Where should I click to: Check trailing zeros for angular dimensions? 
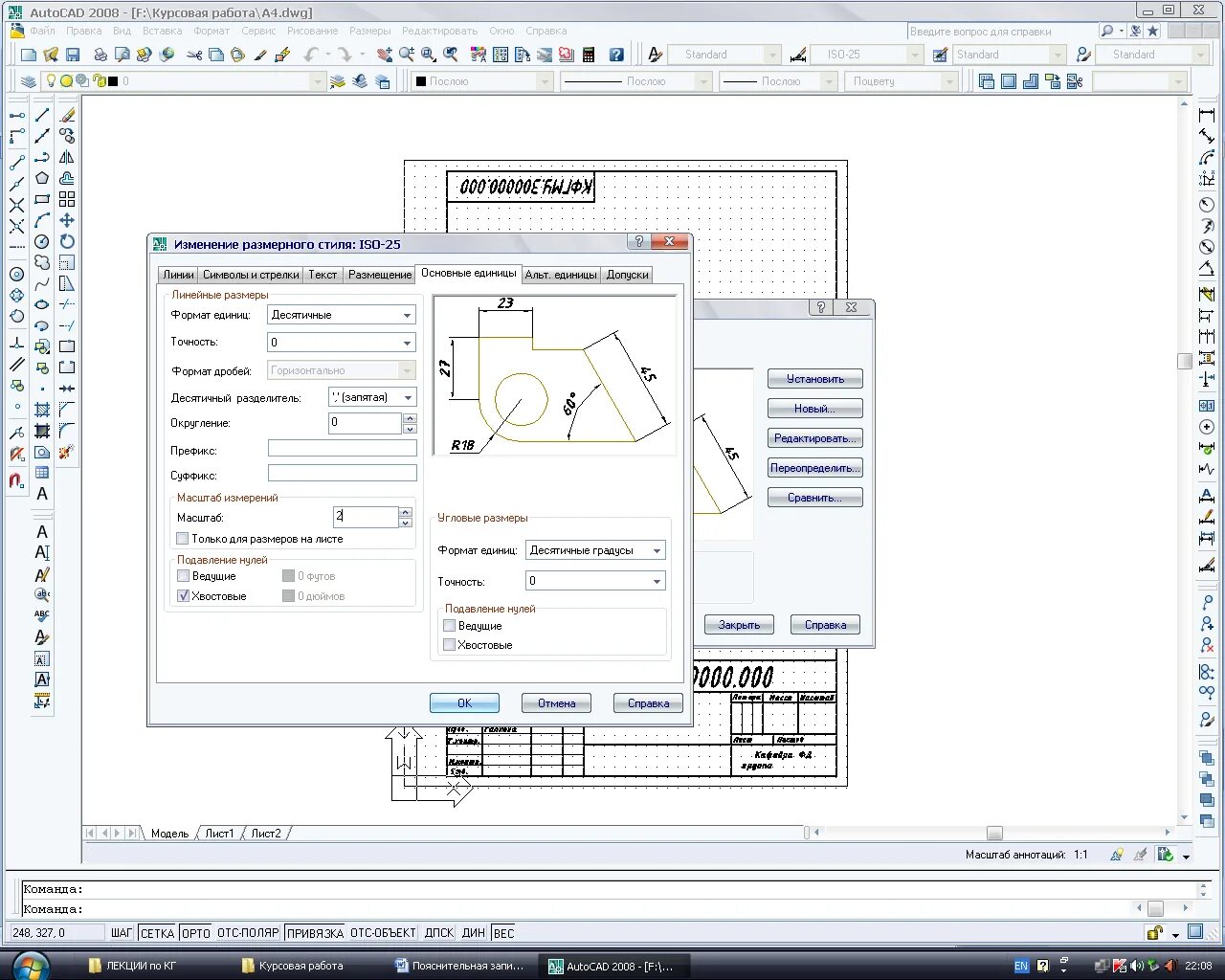pyautogui.click(x=449, y=645)
